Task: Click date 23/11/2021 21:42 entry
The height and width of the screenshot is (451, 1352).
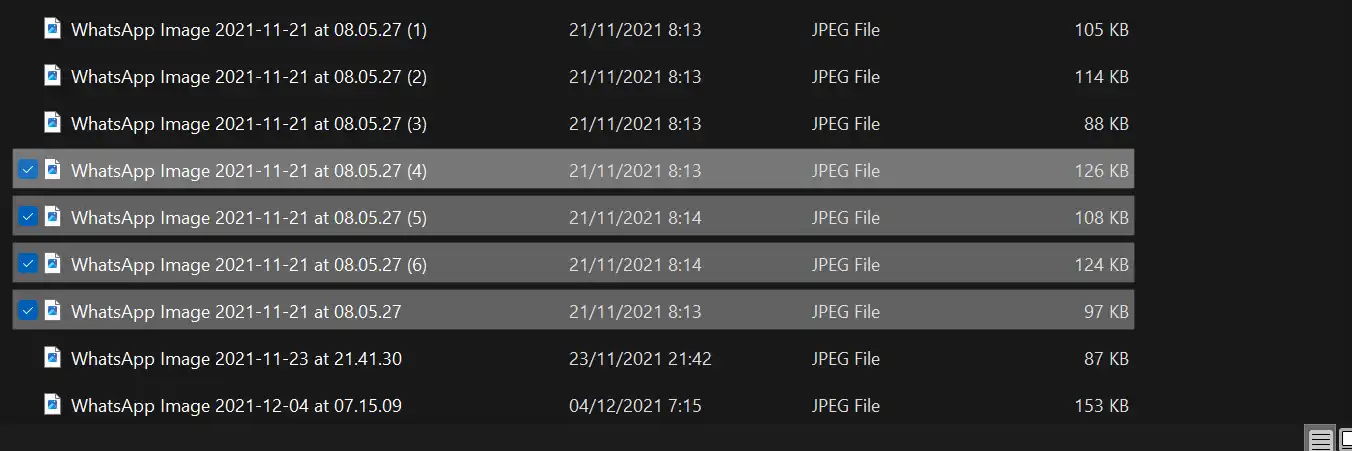Action: coord(640,358)
